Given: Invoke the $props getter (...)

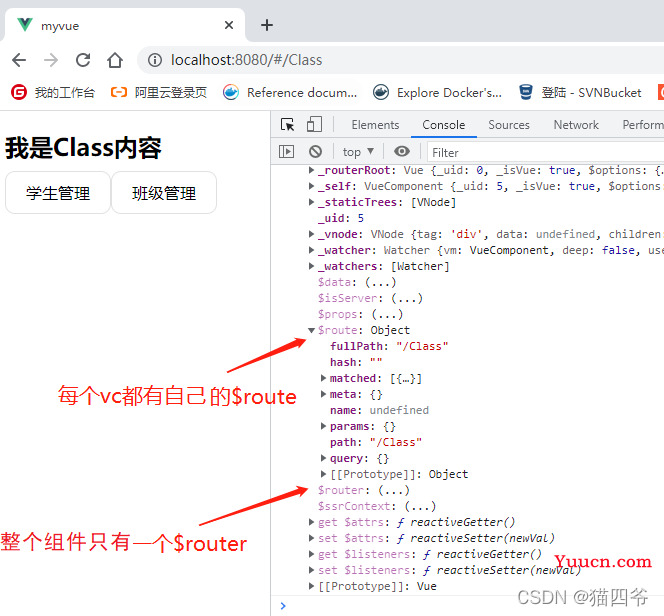Looking at the screenshot, I should [x=387, y=315].
